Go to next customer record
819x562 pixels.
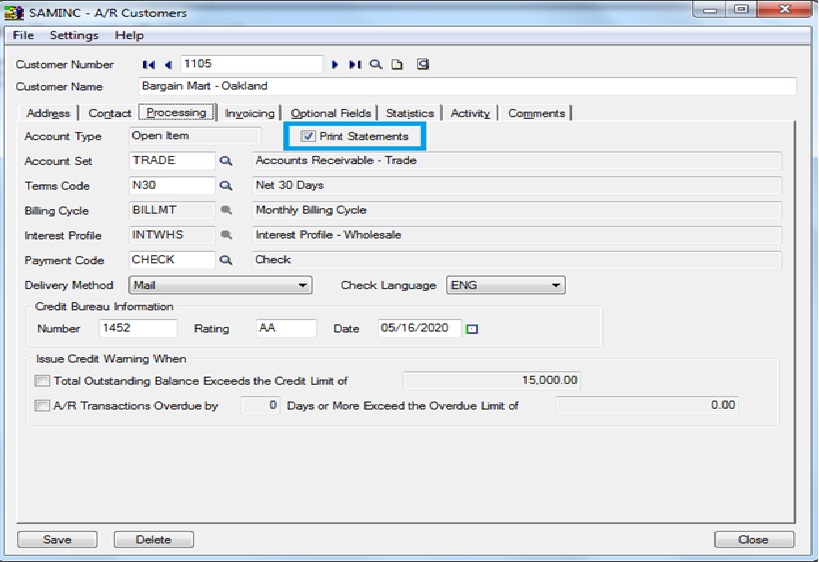pos(335,65)
